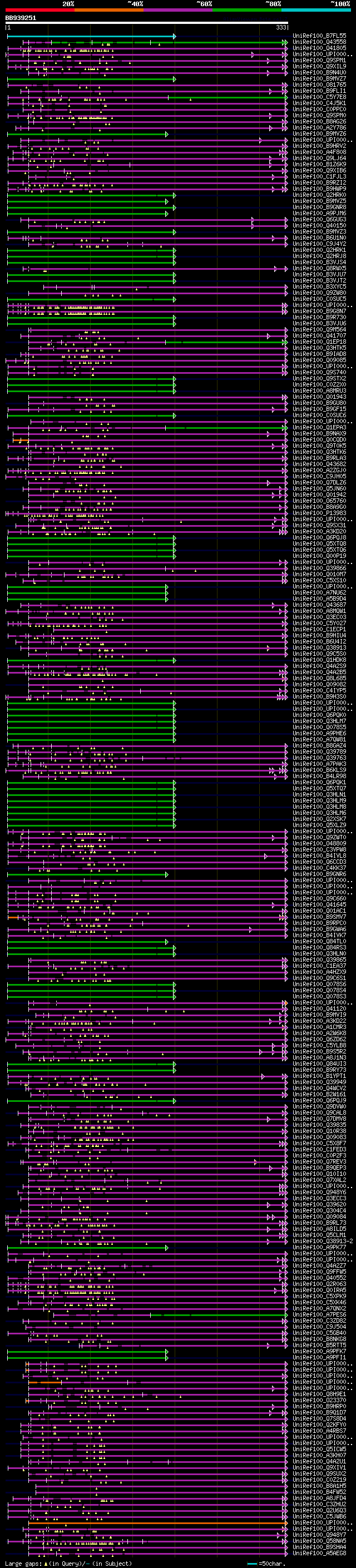Click UniRef100_A9PJM6 label
The image size is (356, 1568).
(319, 213)
